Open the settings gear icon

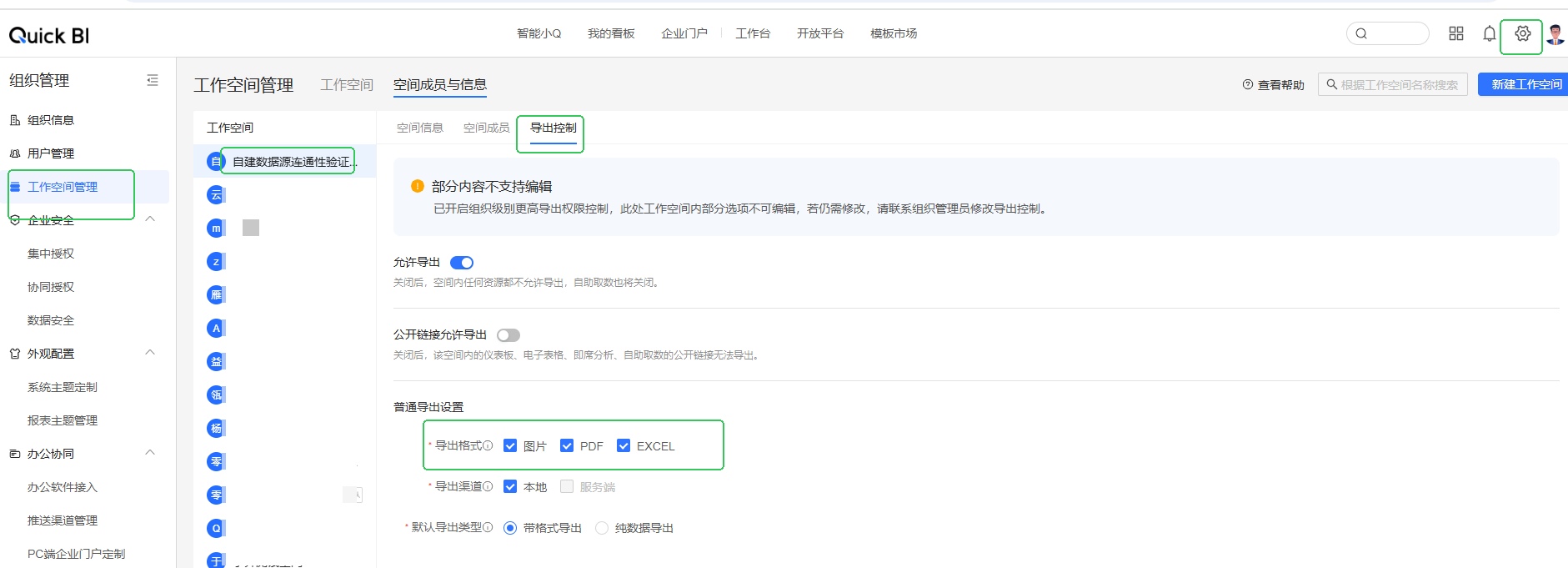click(x=1522, y=34)
